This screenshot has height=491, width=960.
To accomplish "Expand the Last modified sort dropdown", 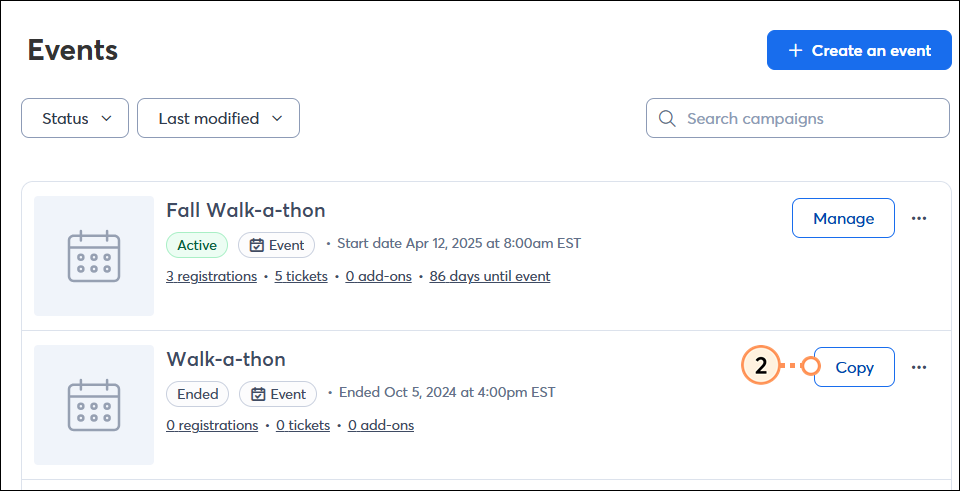I will click(219, 118).
